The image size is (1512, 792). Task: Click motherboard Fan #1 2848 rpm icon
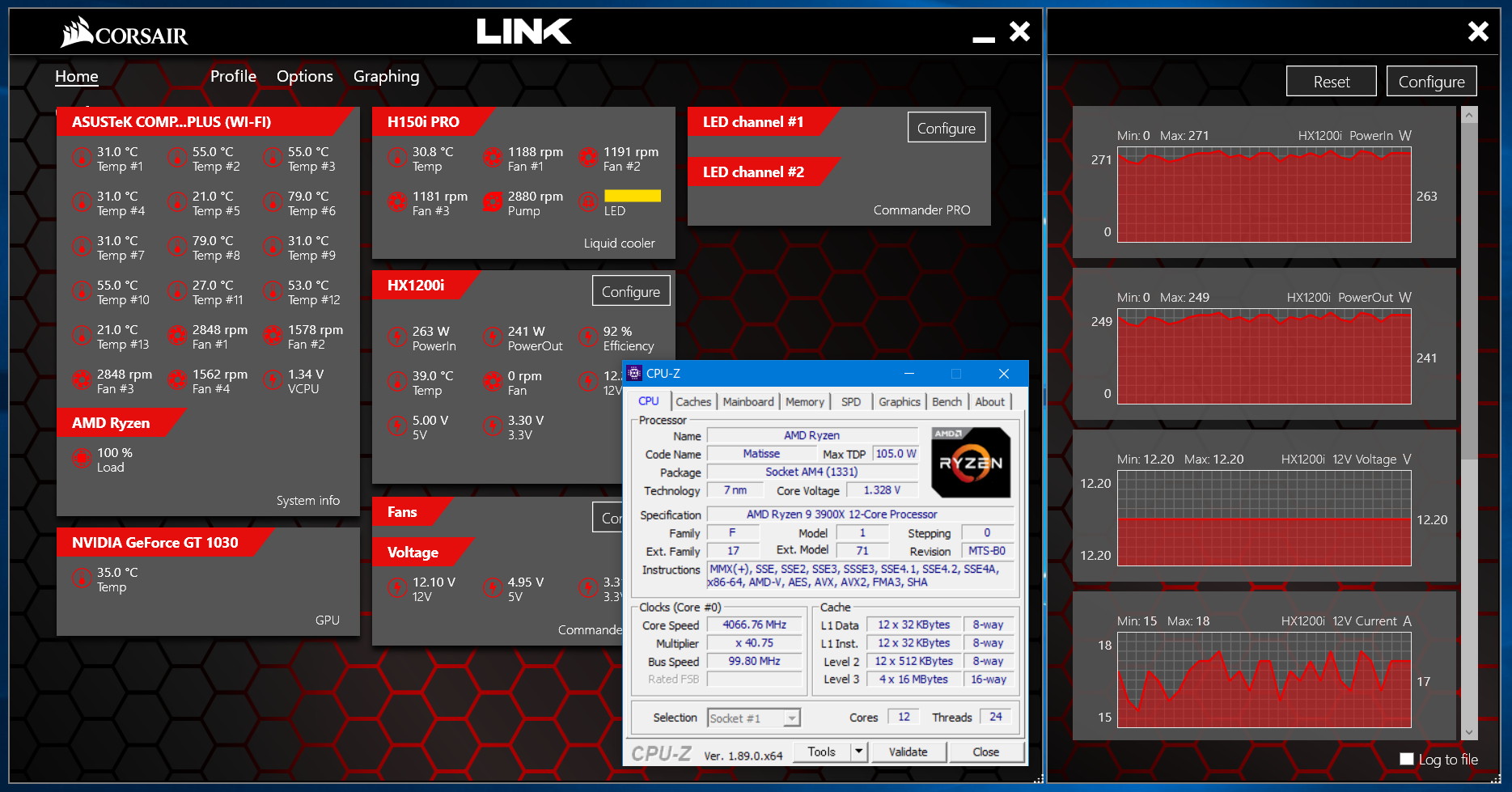177,336
